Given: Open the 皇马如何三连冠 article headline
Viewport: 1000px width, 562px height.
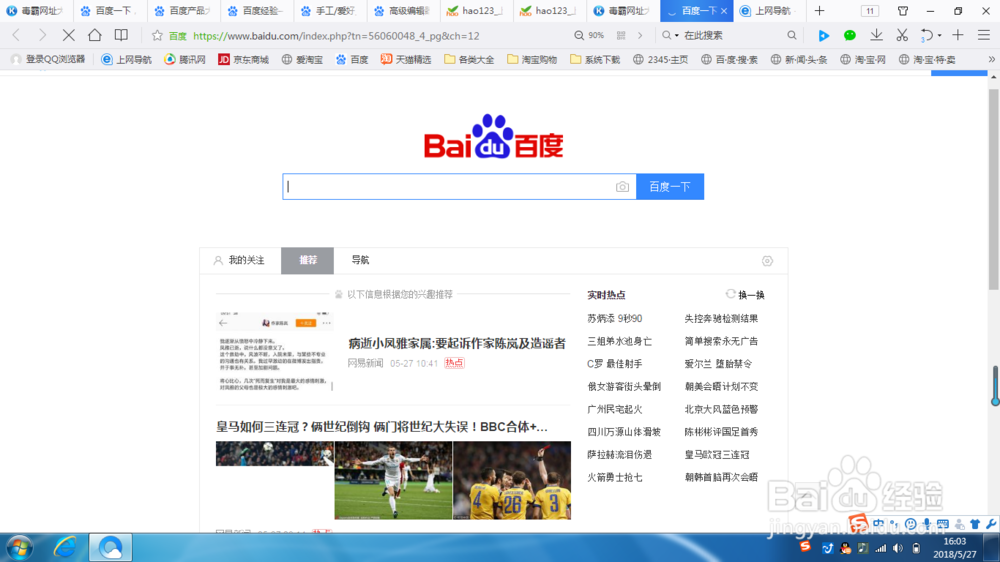Looking at the screenshot, I should coord(382,427).
